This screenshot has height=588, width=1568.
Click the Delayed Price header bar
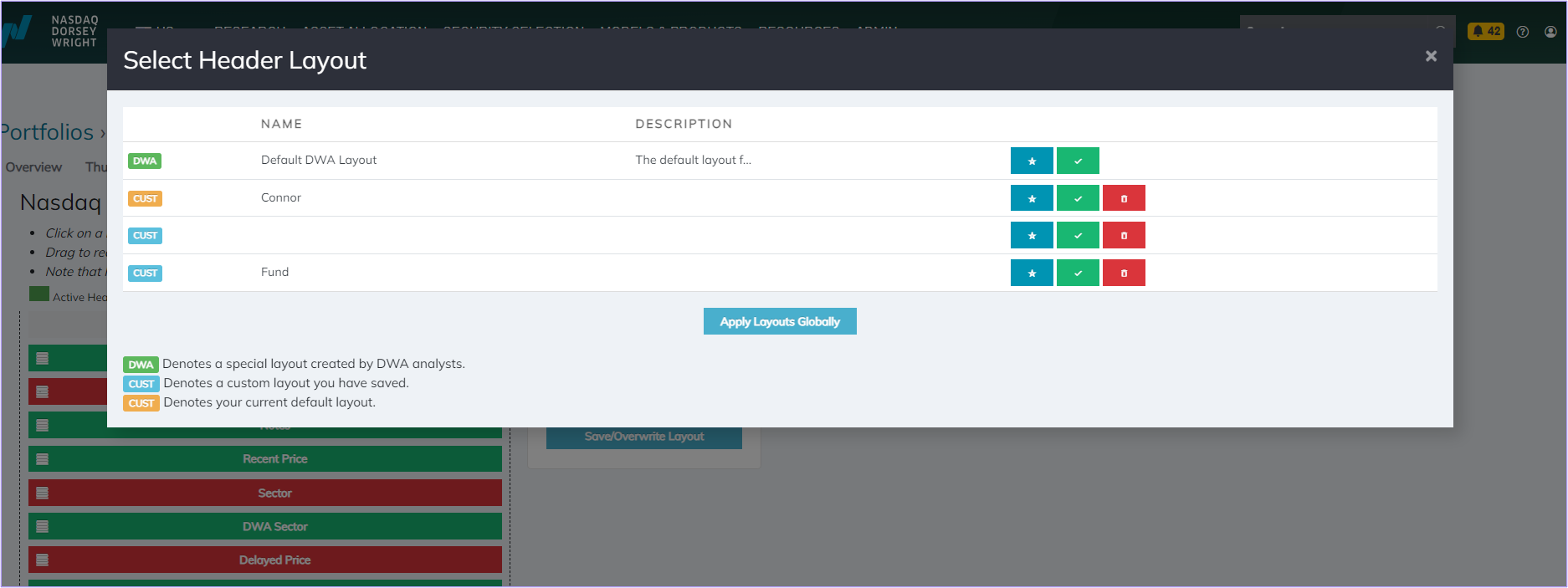click(265, 560)
